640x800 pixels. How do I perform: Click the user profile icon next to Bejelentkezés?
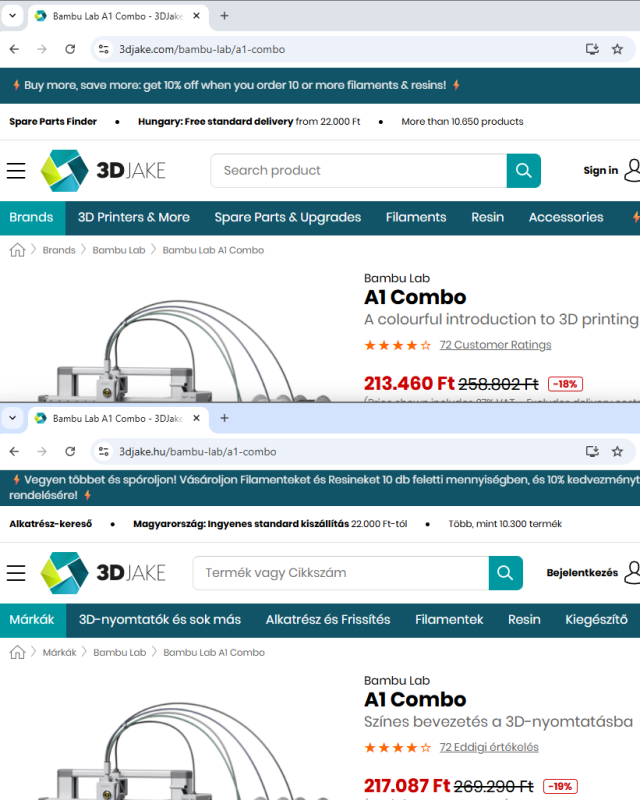633,573
